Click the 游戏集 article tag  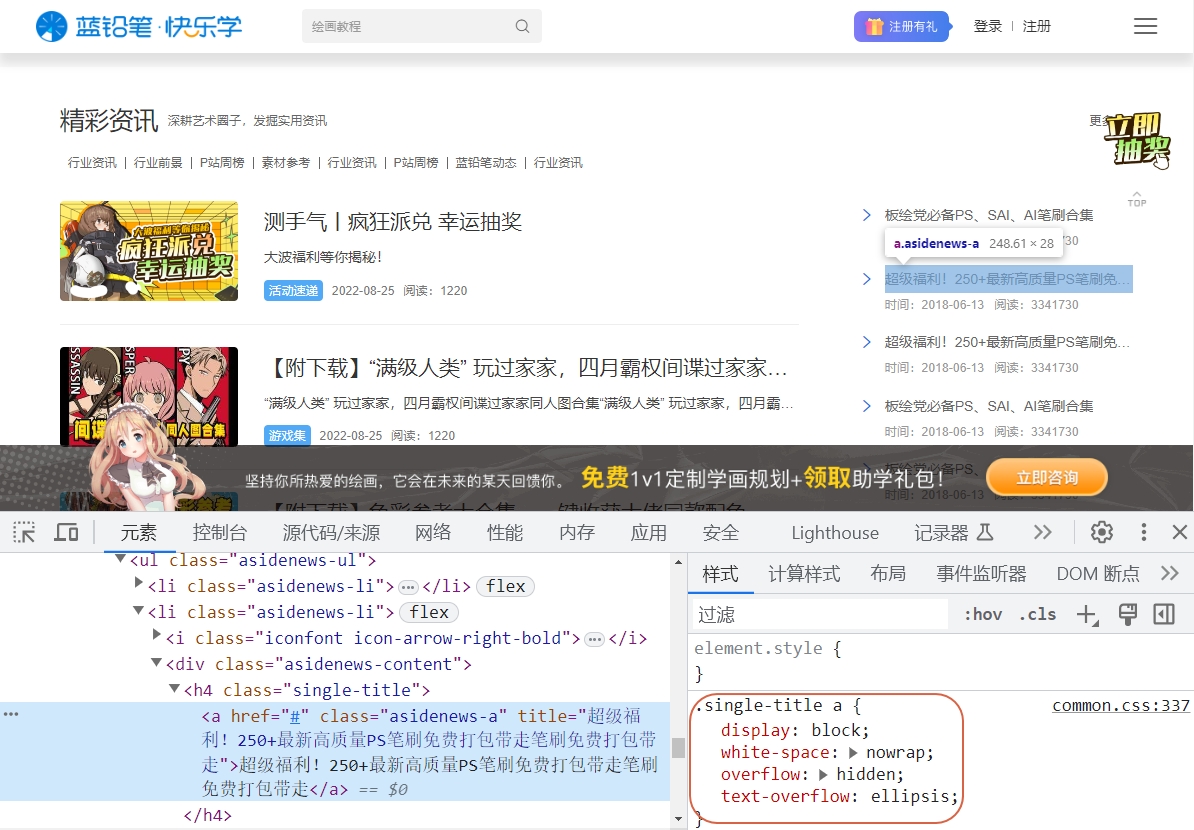(x=287, y=436)
